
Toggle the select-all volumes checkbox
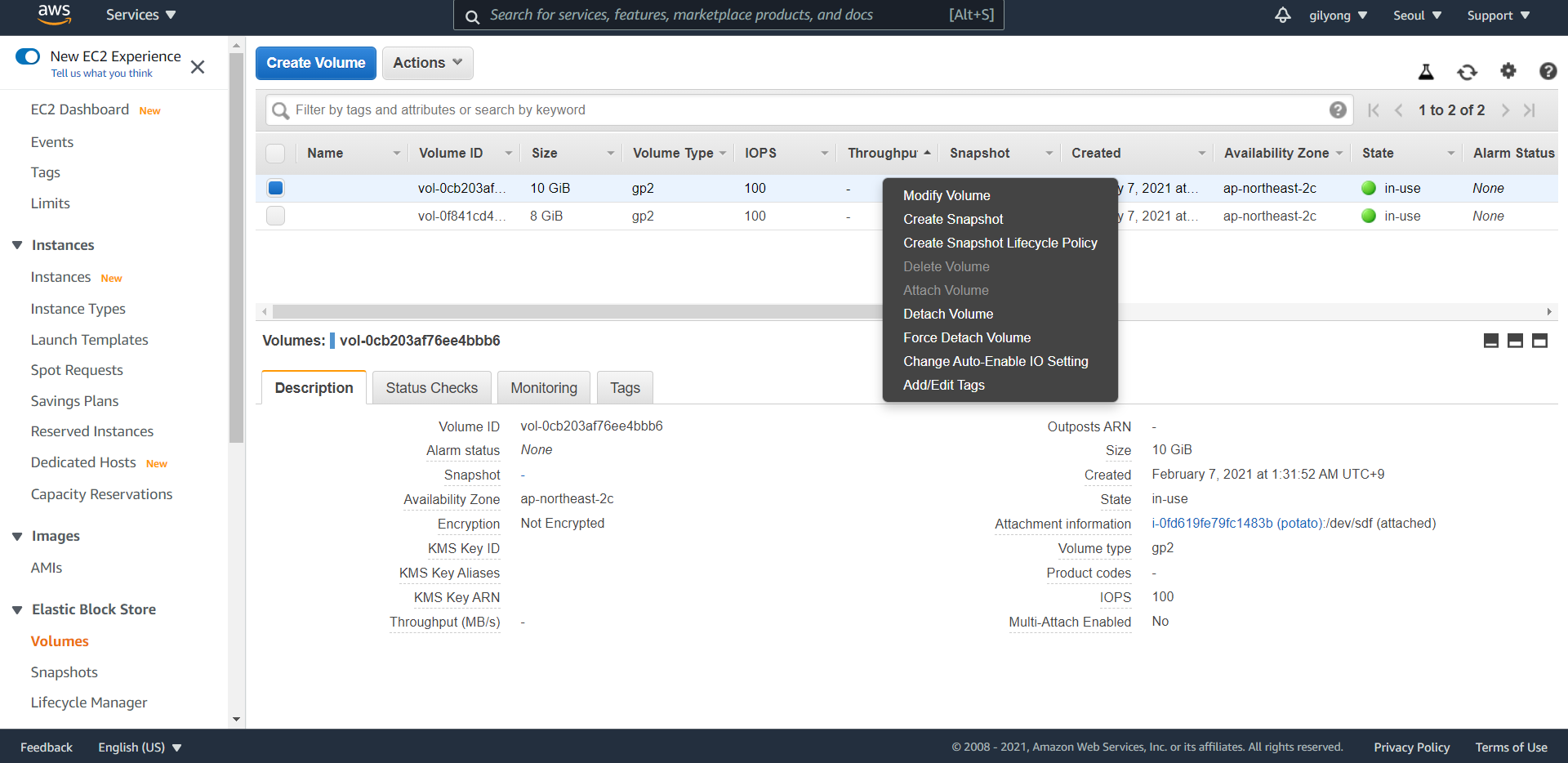(x=275, y=153)
